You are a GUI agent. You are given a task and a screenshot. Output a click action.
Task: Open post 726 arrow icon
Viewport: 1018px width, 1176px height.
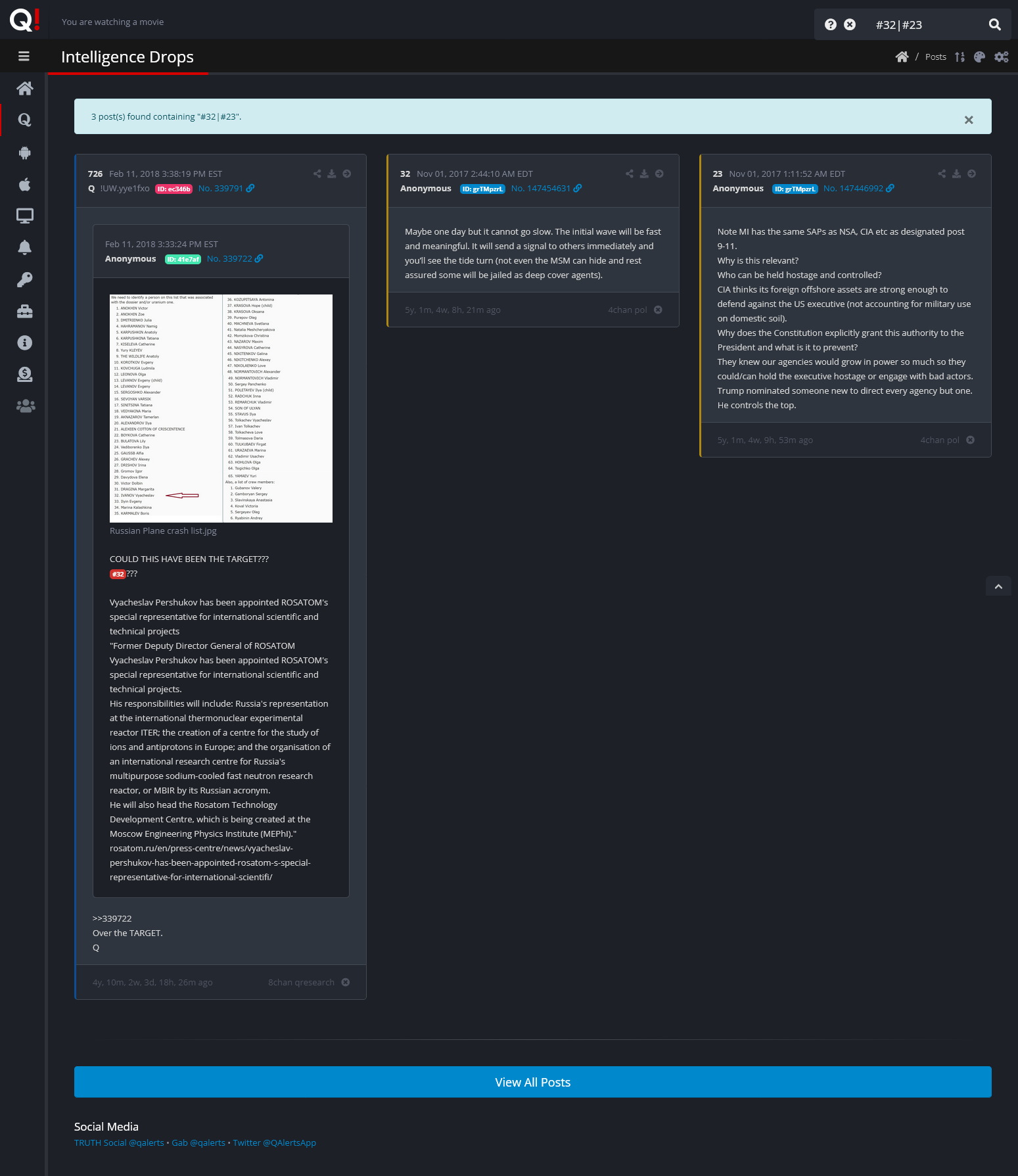point(347,174)
